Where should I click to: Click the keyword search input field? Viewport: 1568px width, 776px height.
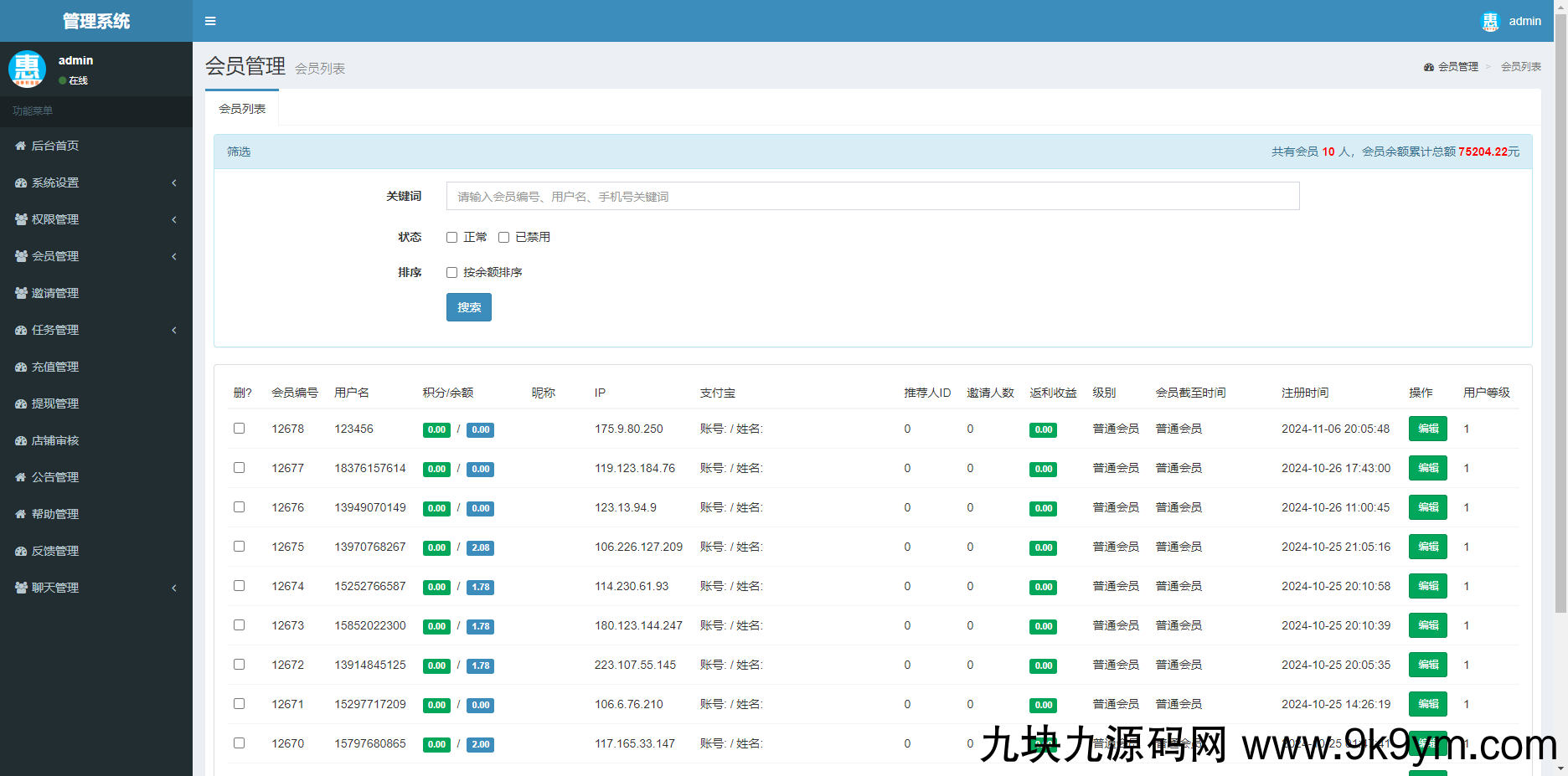click(x=873, y=196)
